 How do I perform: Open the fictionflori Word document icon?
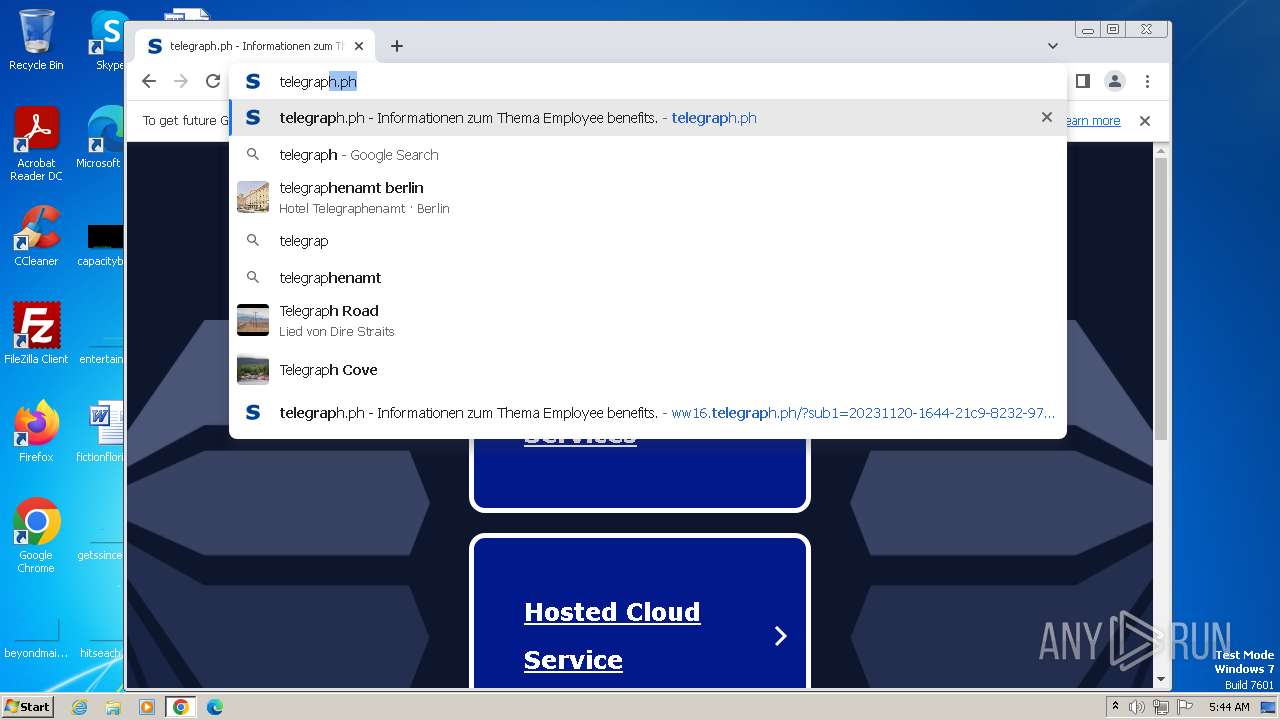101,431
